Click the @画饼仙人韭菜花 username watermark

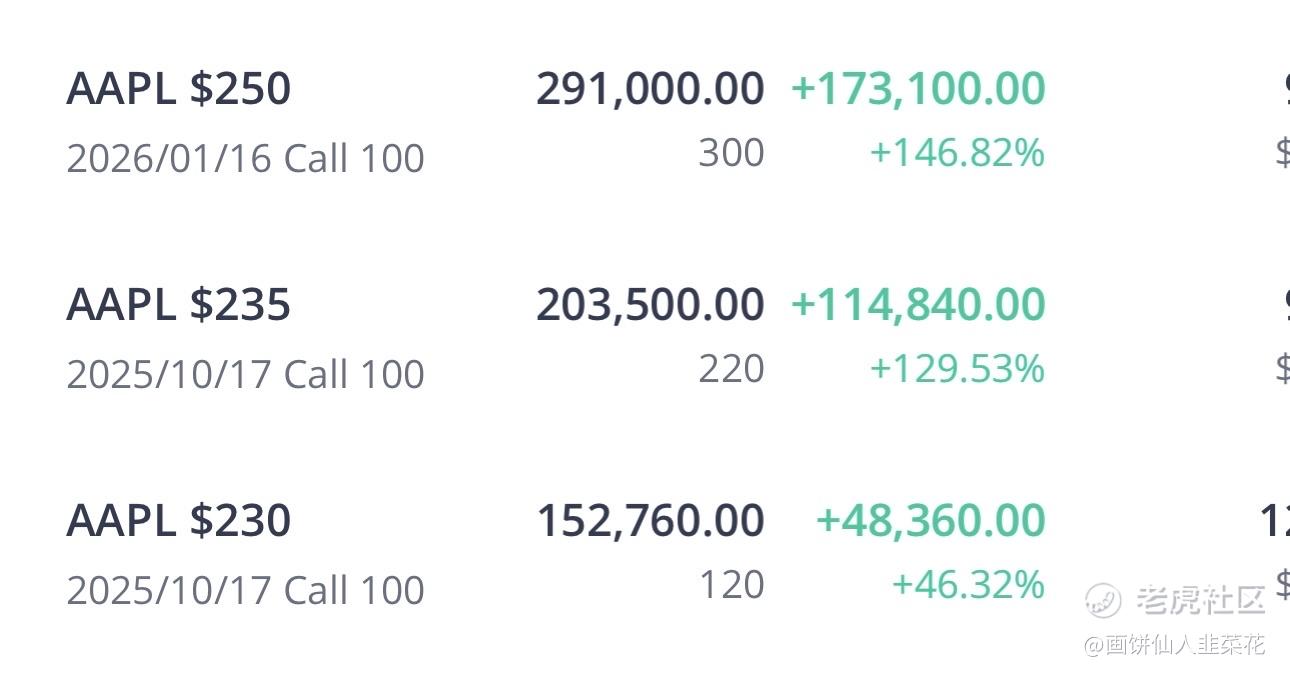click(1175, 645)
